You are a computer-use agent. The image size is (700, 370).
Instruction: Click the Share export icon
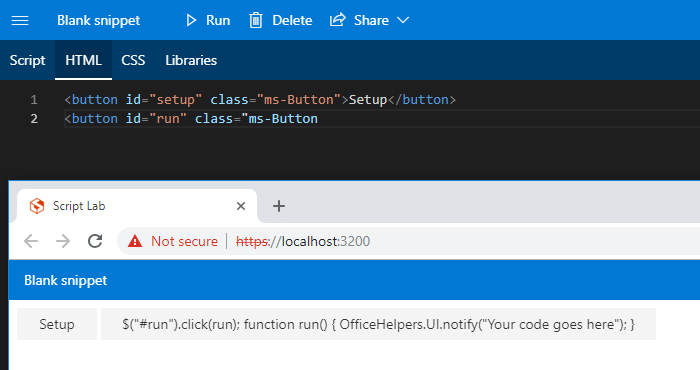(338, 20)
